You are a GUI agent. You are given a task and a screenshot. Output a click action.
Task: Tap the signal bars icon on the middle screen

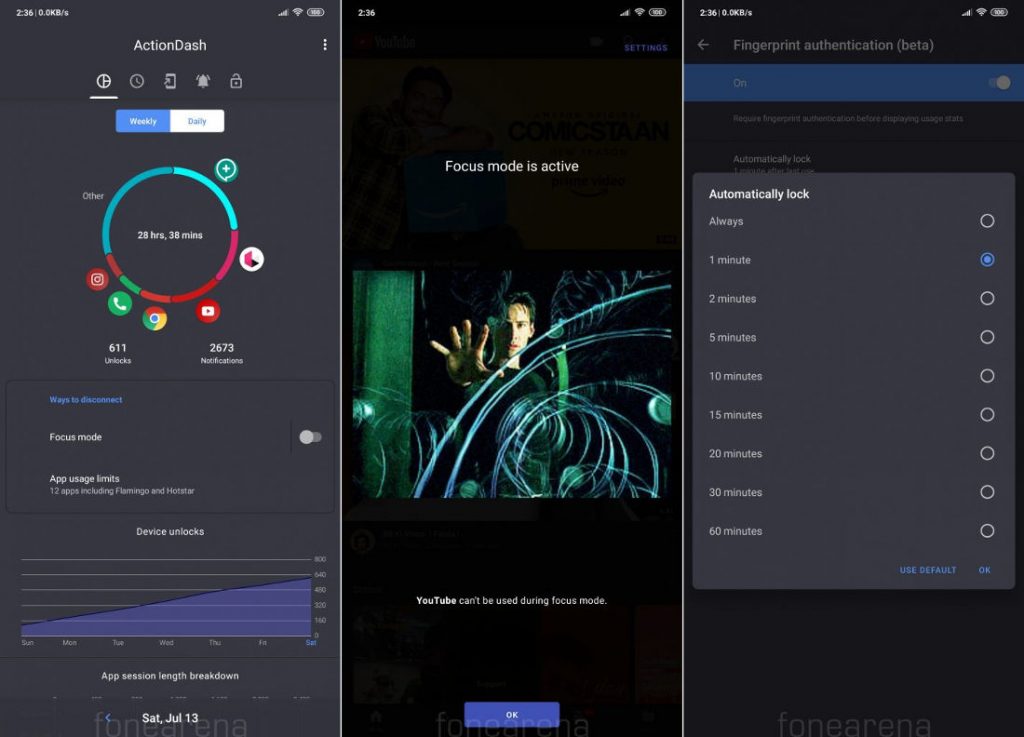tap(625, 12)
